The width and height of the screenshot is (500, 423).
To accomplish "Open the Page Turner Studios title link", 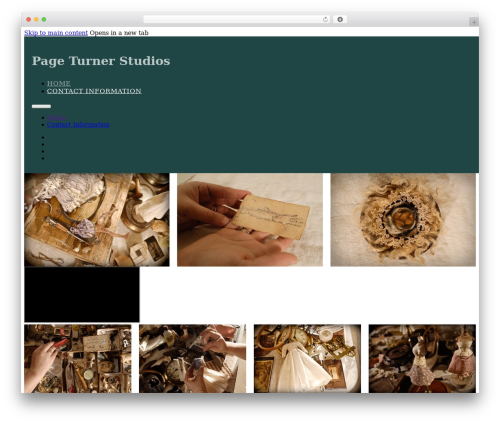I will (101, 61).
